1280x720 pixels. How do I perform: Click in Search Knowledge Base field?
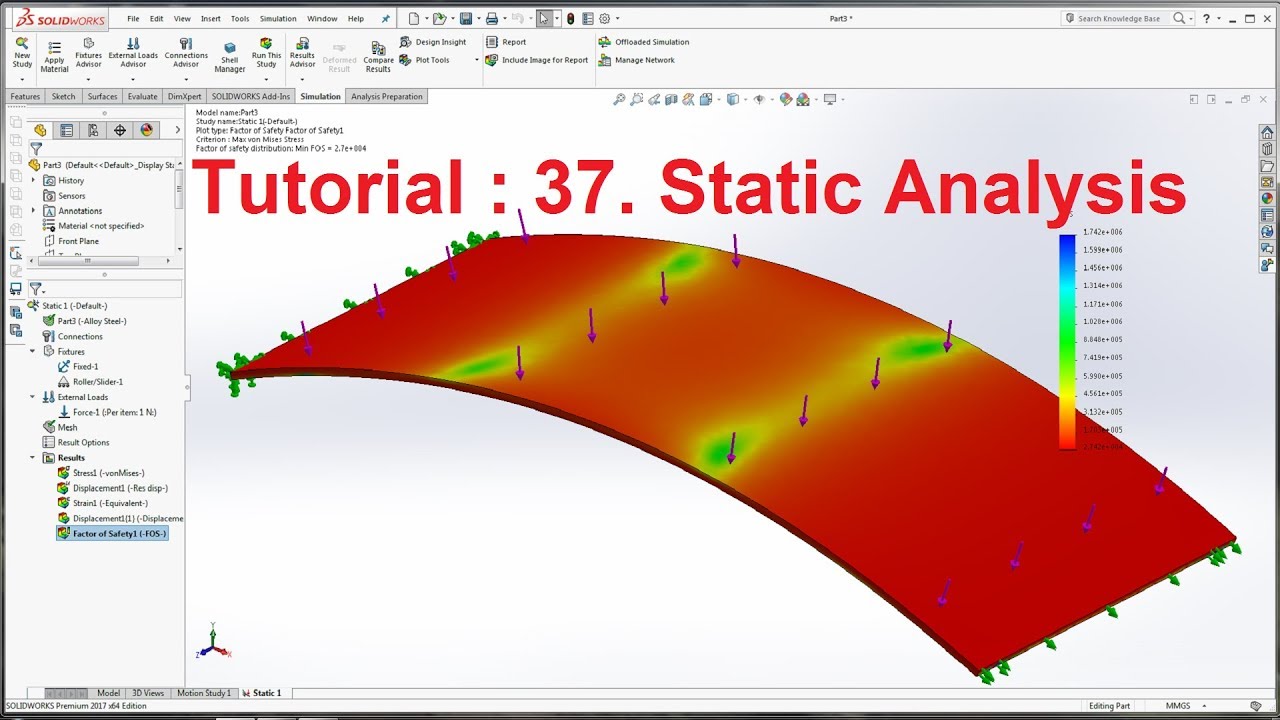click(x=1119, y=18)
